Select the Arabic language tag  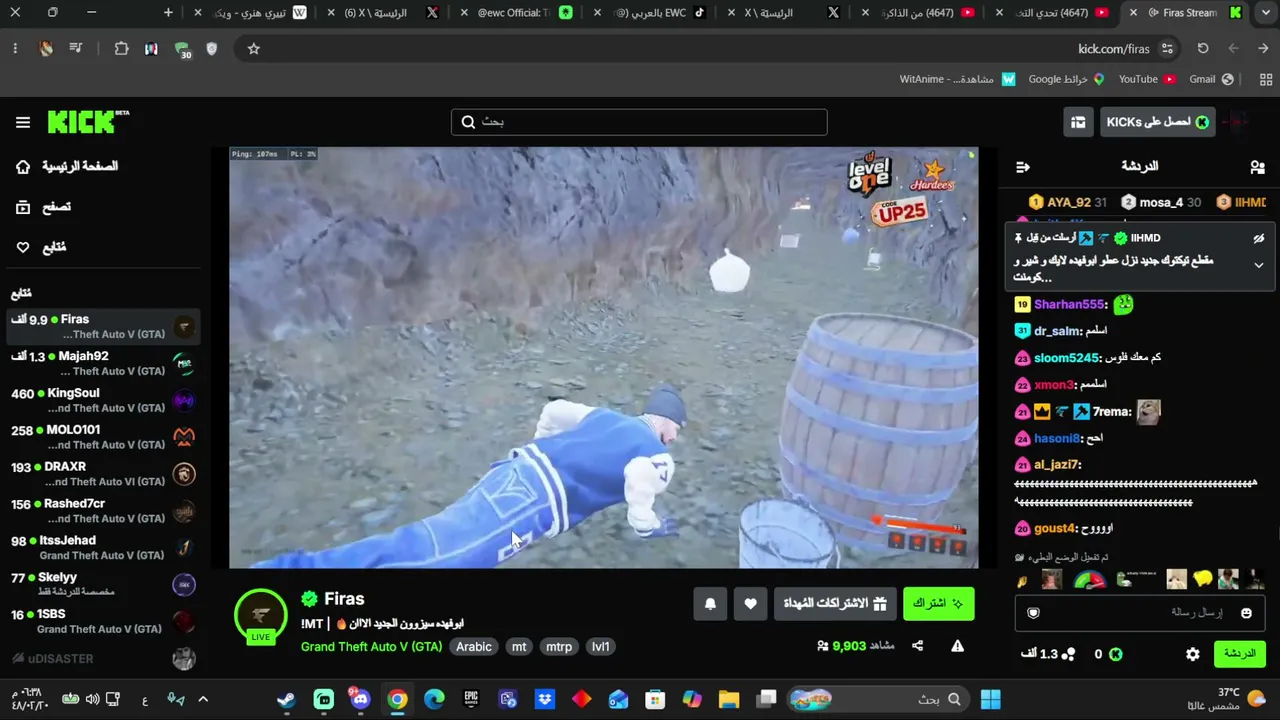click(x=474, y=647)
